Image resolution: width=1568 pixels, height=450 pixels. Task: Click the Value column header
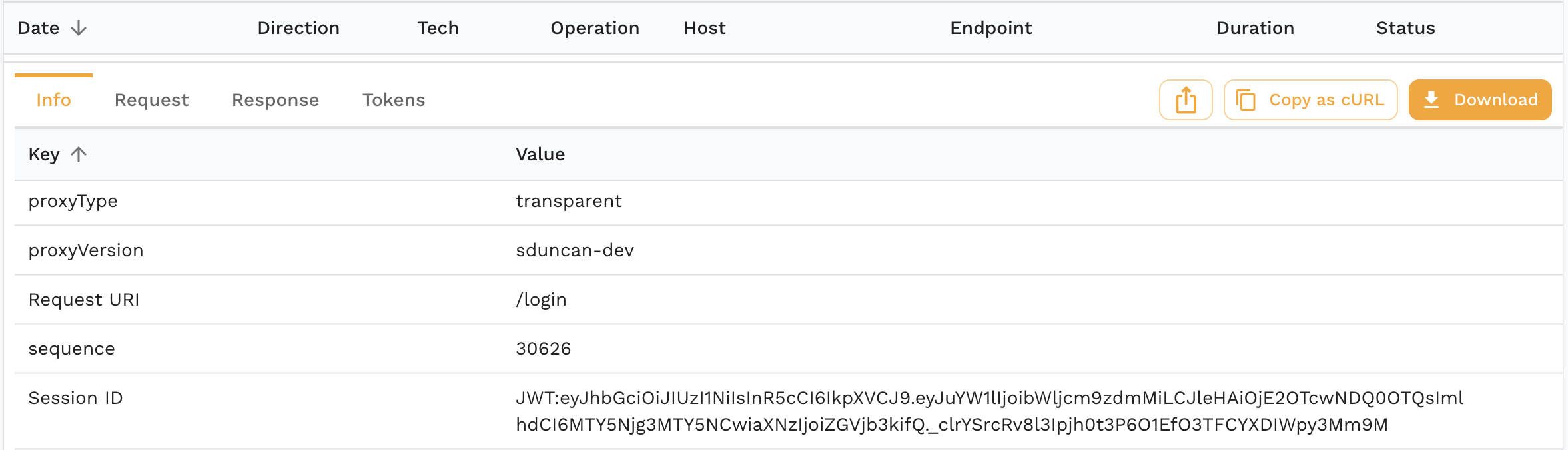coord(540,154)
